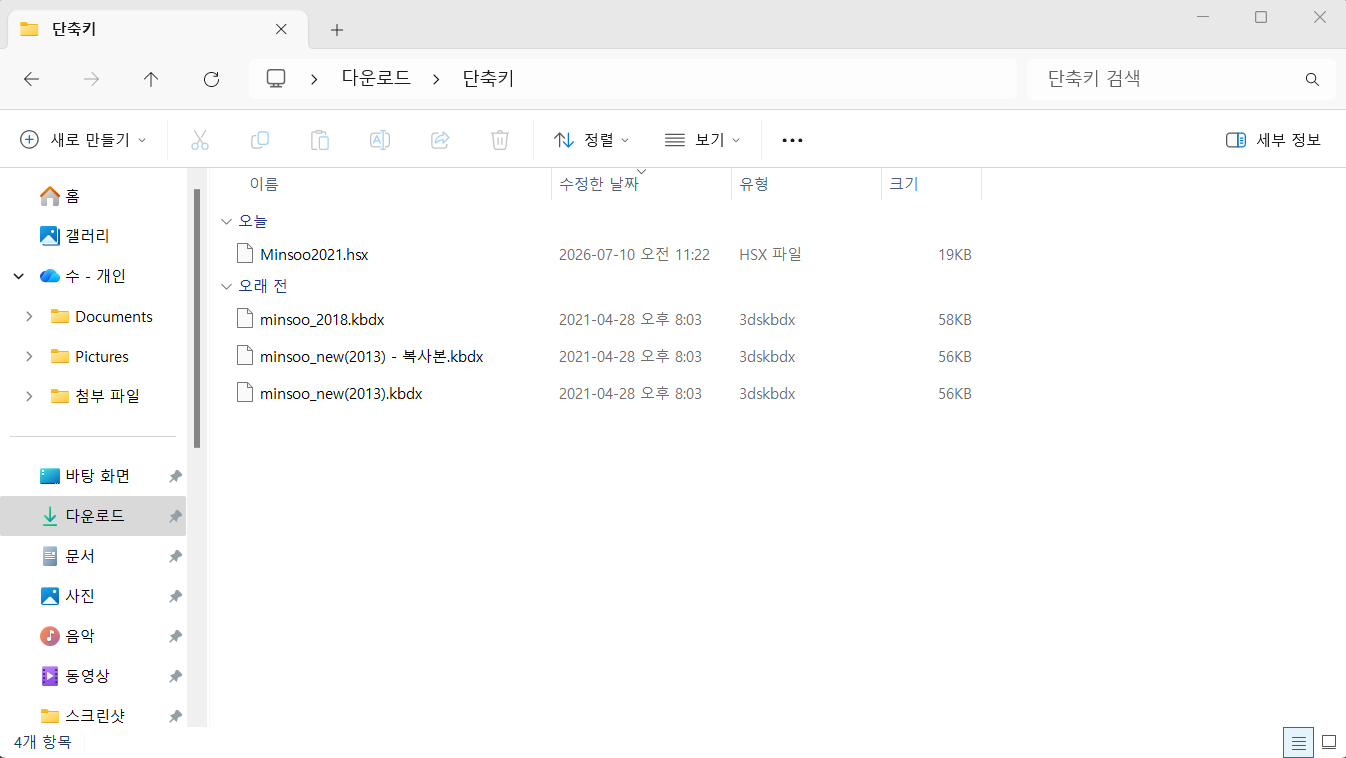
Task: Click the Share icon in toolbar
Action: (440, 140)
